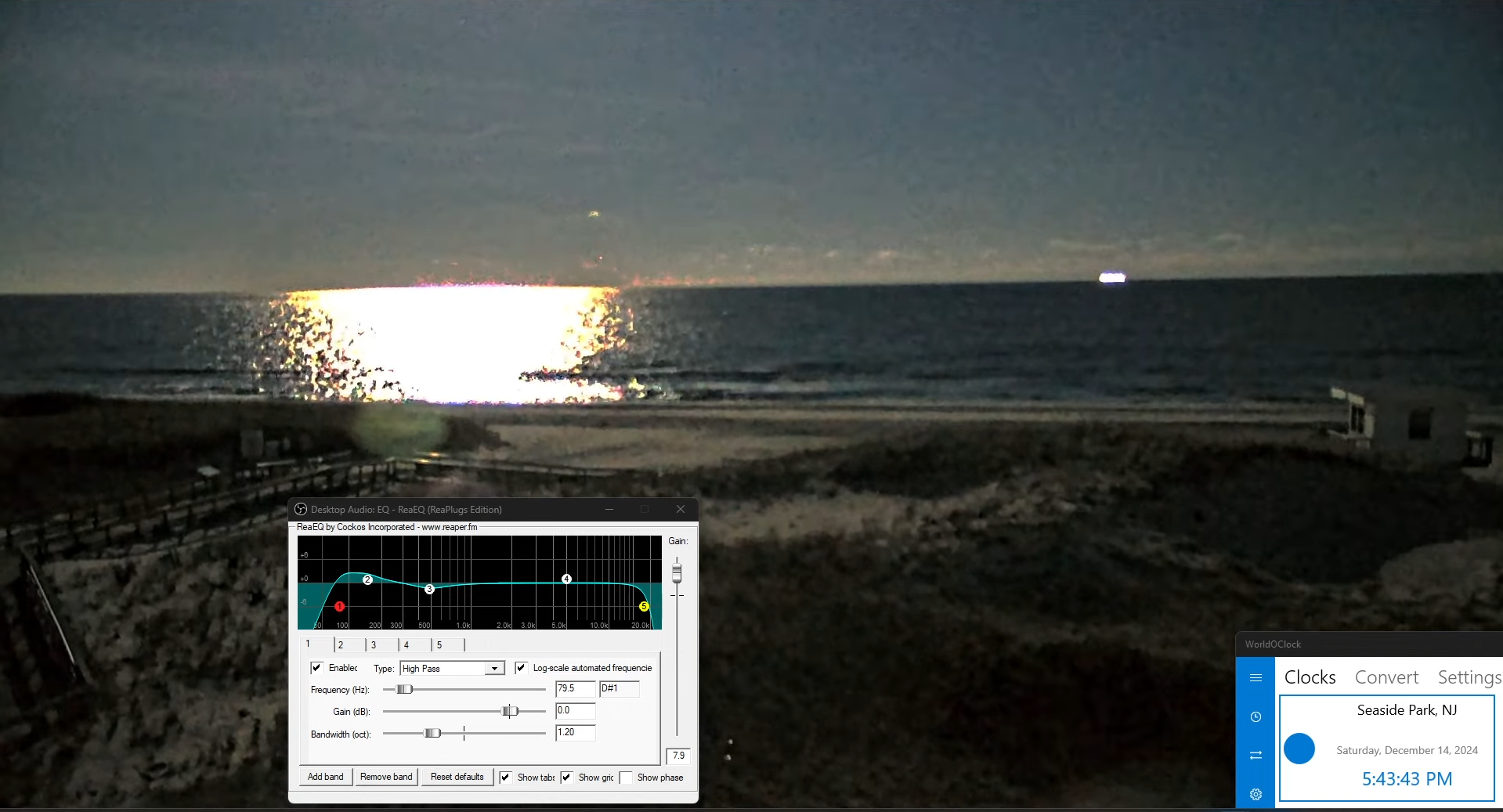Select the Seaside Park, NJ clock card
Viewport: 1503px width, 812px height.
pyautogui.click(x=1387, y=748)
